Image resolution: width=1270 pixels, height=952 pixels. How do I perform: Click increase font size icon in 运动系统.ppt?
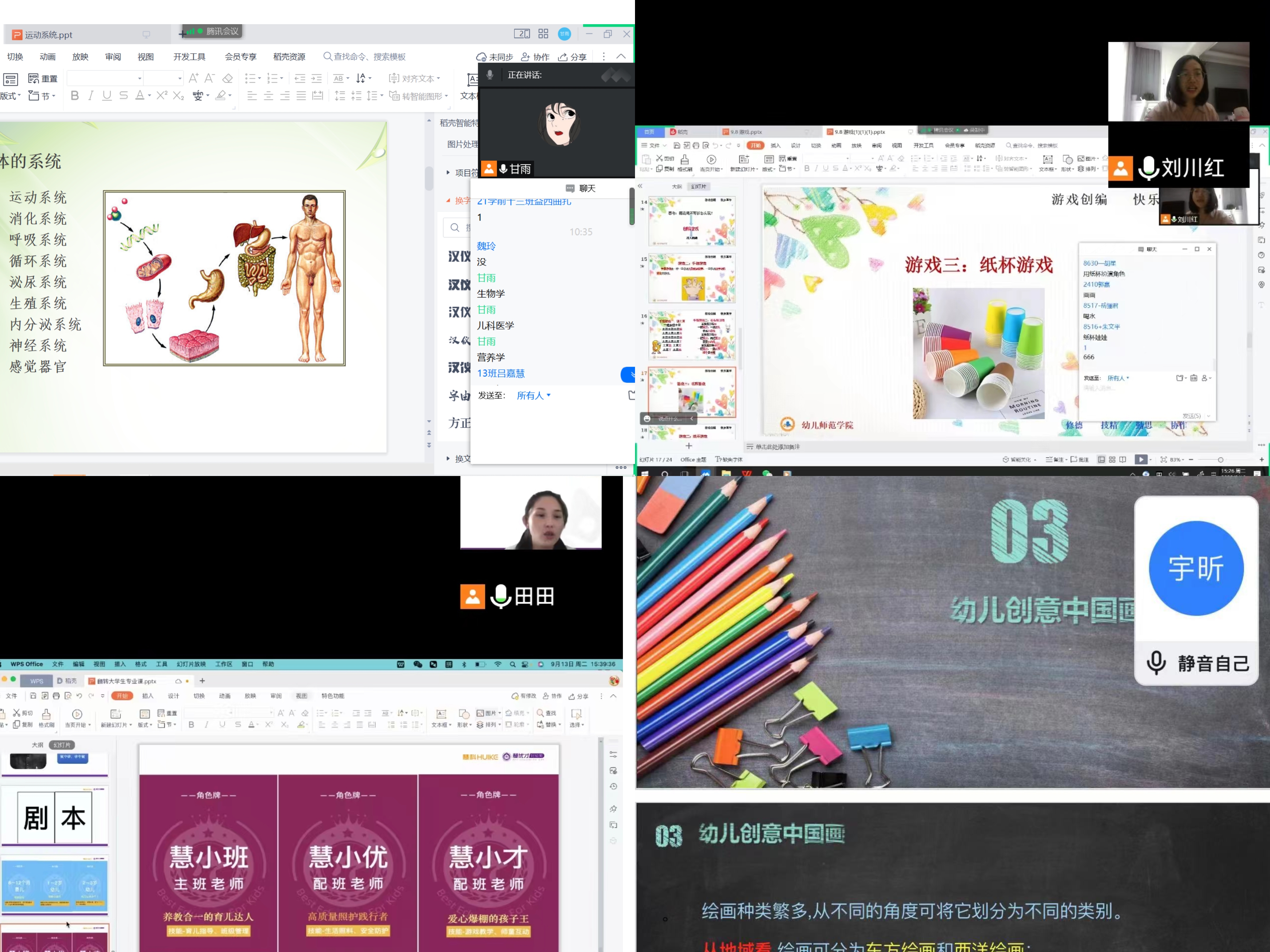click(193, 78)
